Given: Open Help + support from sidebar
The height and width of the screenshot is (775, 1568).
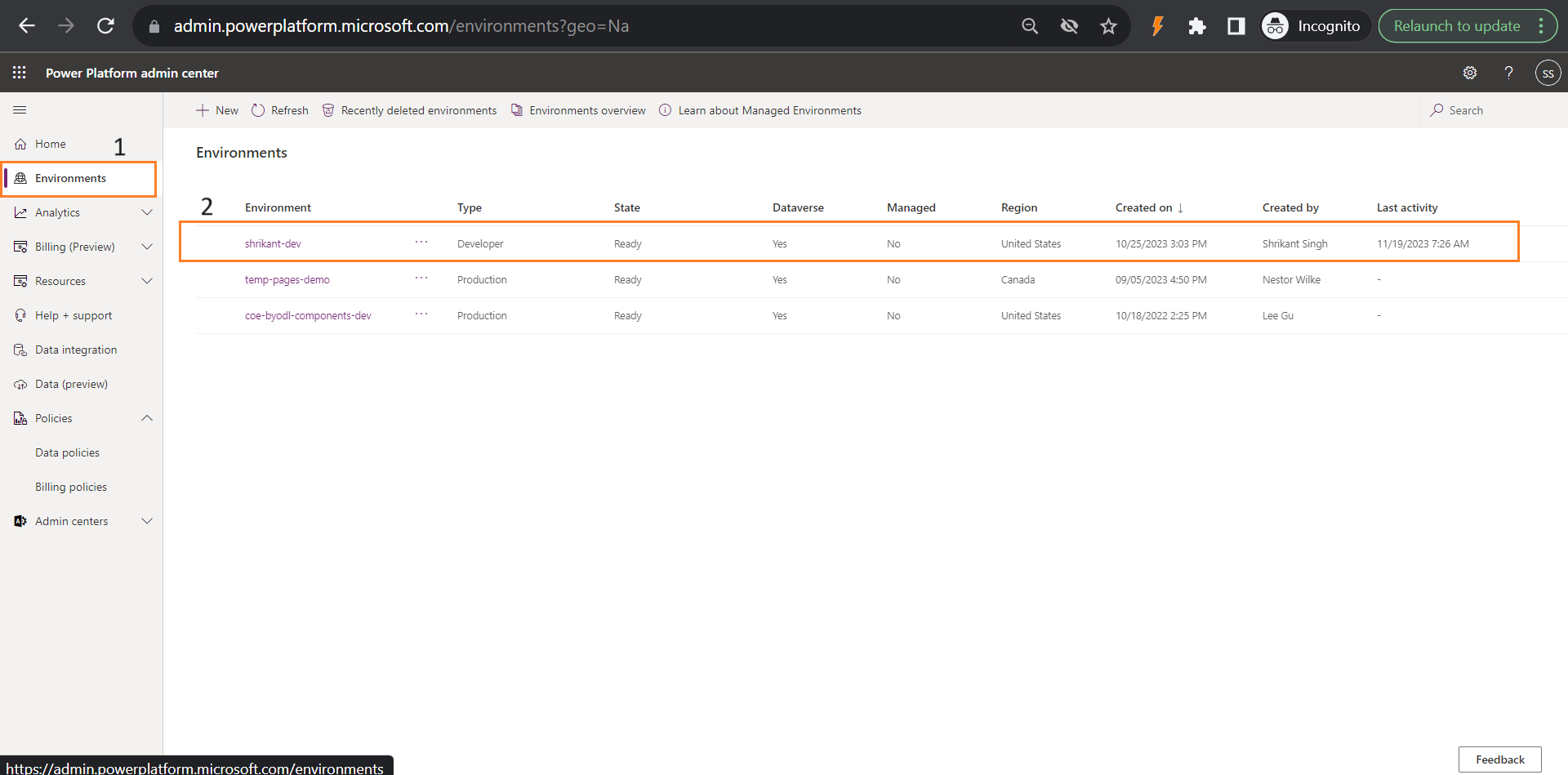Looking at the screenshot, I should click(73, 314).
